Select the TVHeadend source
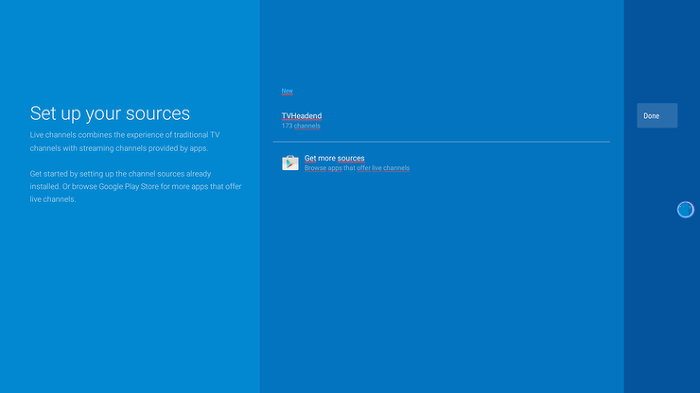This screenshot has width=700, height=393. click(x=441, y=120)
